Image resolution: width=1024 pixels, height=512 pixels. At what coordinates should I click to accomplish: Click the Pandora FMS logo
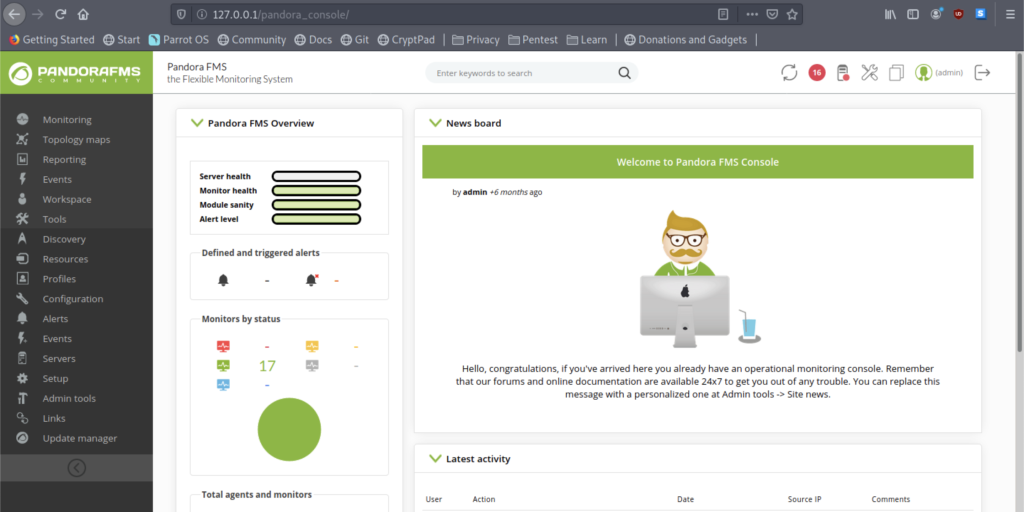pos(76,73)
